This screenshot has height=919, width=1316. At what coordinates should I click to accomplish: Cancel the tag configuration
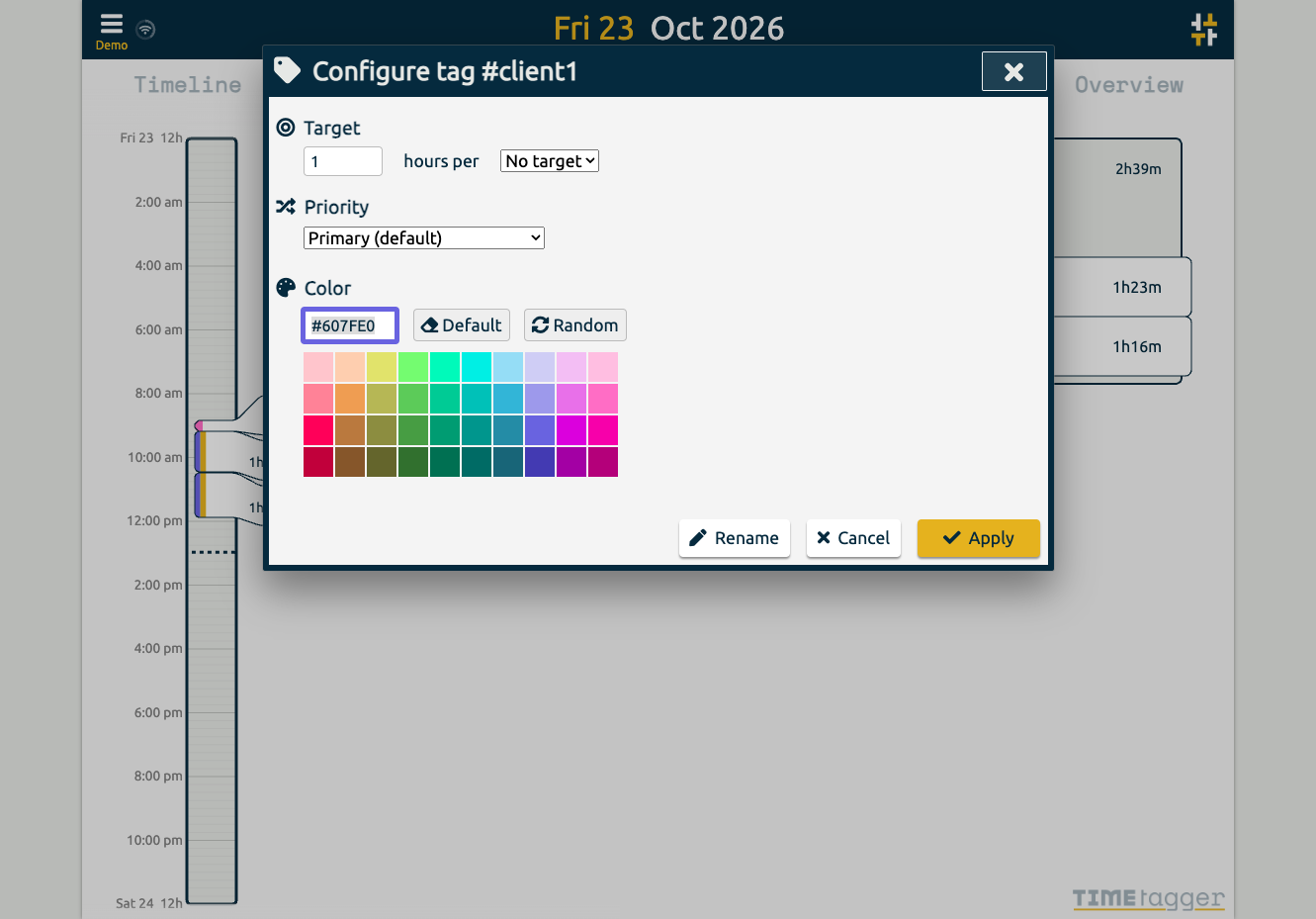pos(853,538)
